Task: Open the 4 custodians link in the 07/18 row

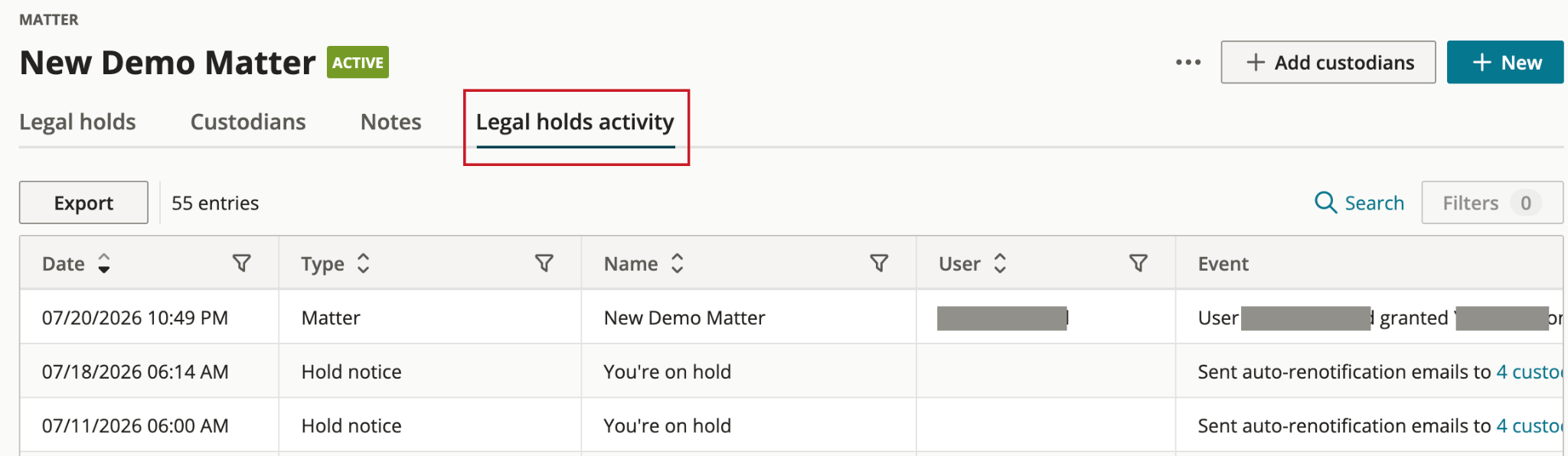Action: (1530, 372)
